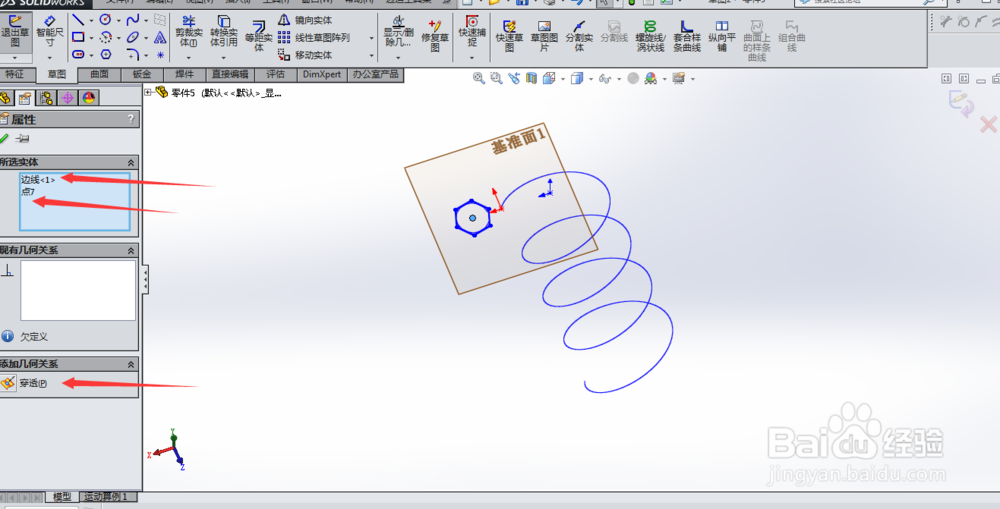Open the DisplayManager panel tab icon

pyautogui.click(x=89, y=98)
